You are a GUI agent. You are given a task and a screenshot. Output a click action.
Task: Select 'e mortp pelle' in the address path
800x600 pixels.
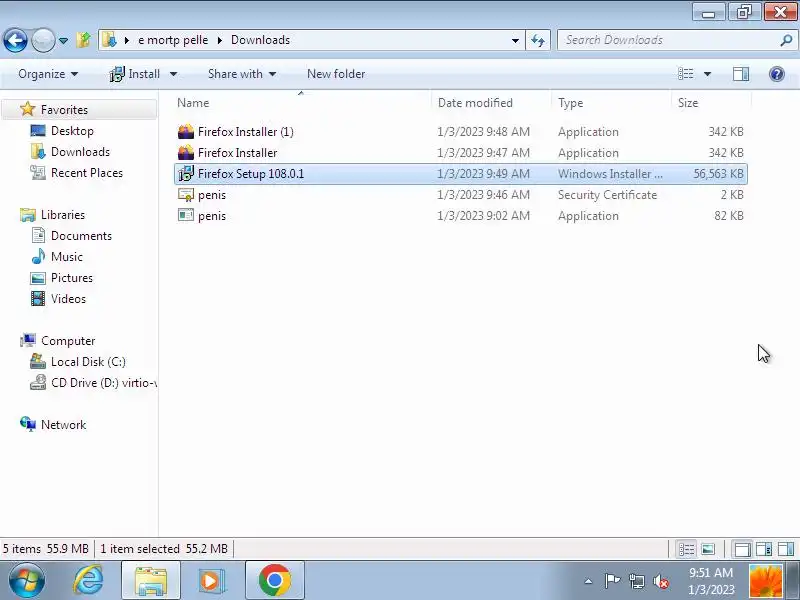[173, 40]
